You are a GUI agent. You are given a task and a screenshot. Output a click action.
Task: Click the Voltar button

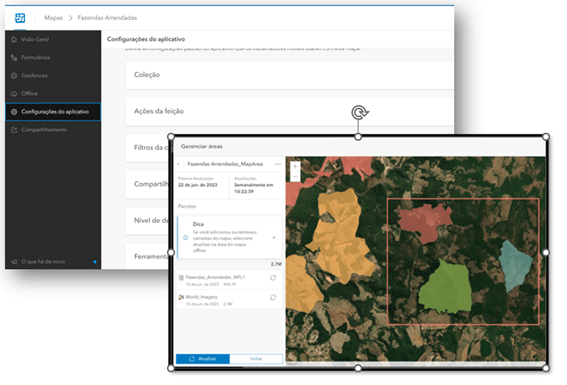click(x=256, y=359)
